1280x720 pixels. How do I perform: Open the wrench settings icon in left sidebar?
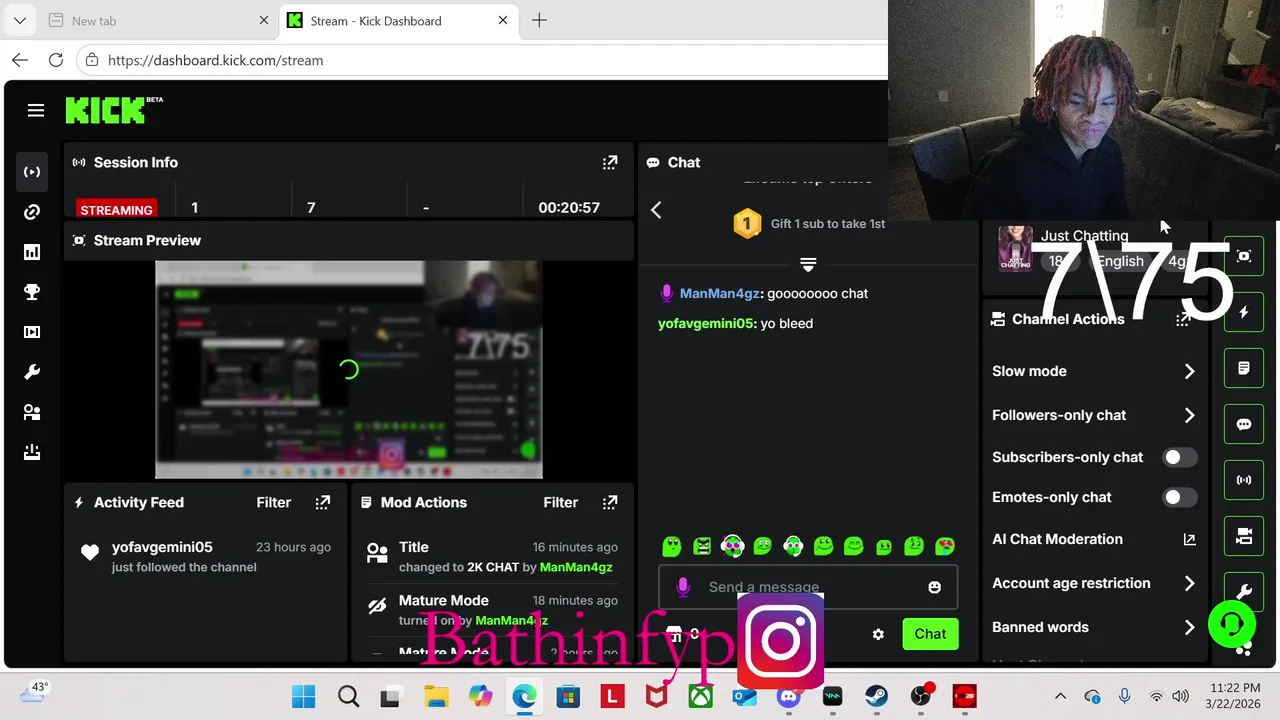click(x=32, y=372)
